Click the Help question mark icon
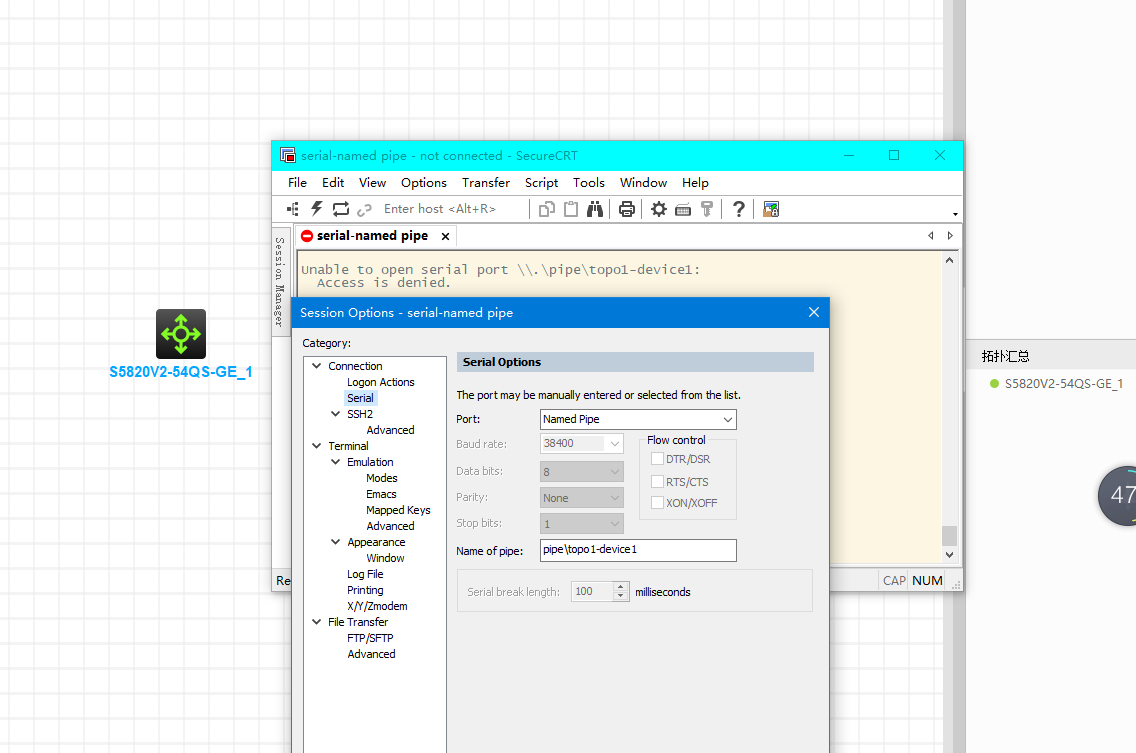Image resolution: width=1136 pixels, height=753 pixels. point(739,209)
